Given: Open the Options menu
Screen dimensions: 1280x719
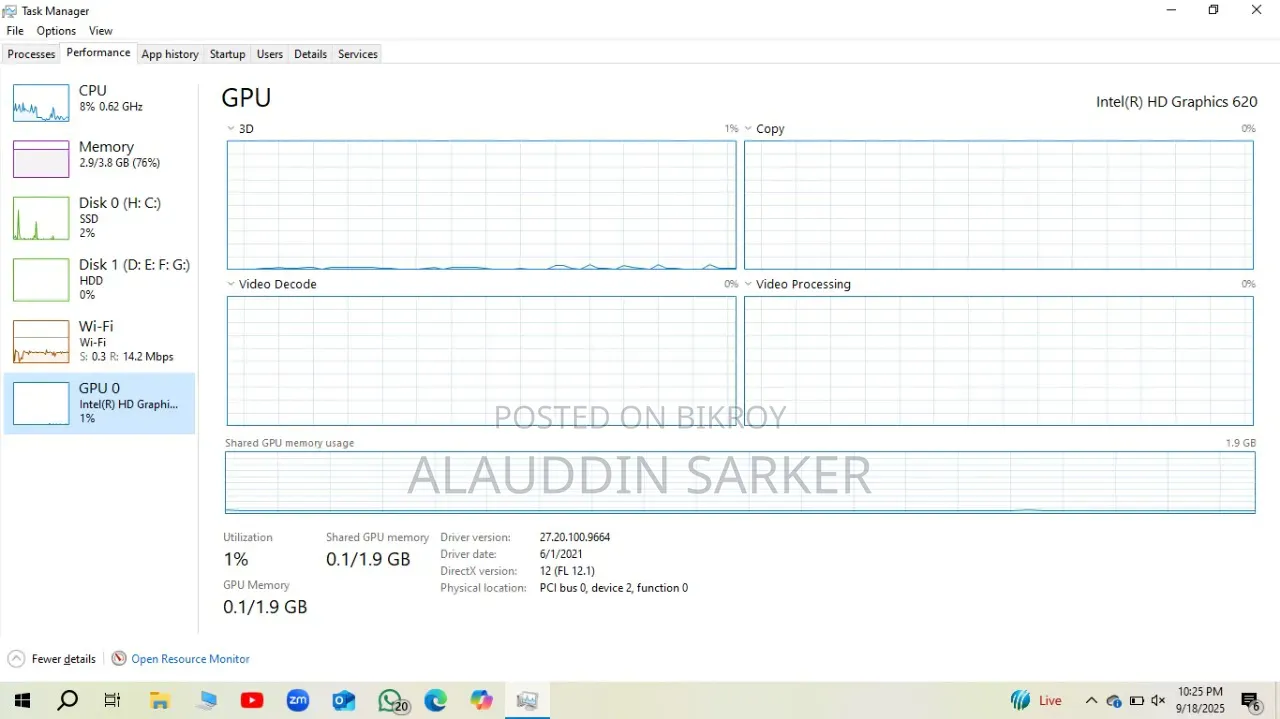Looking at the screenshot, I should [56, 31].
